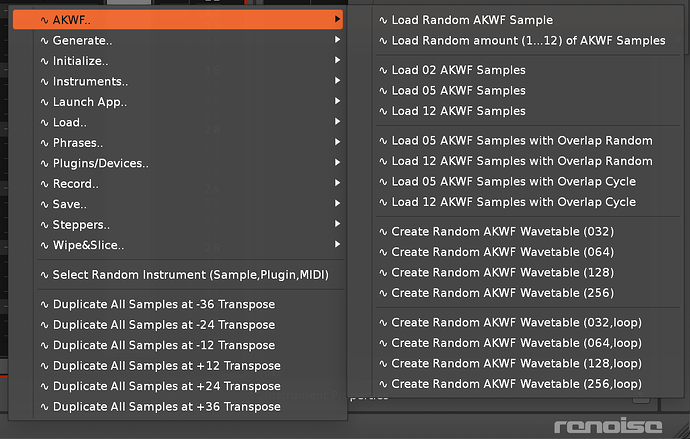690x439 pixels.
Task: Open the Initialize.. submenu
Action: (x=178, y=61)
